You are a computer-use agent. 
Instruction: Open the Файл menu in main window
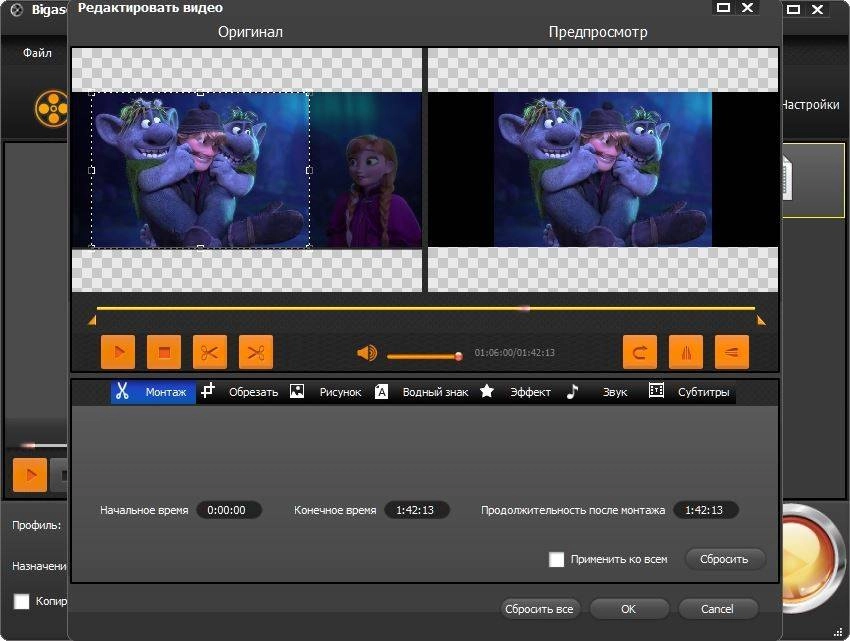click(x=37, y=53)
